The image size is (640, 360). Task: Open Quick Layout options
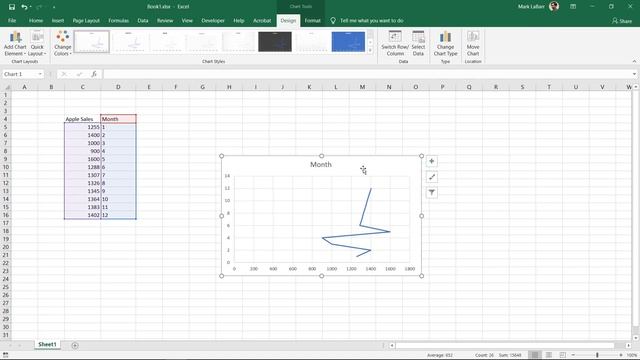click(x=37, y=44)
